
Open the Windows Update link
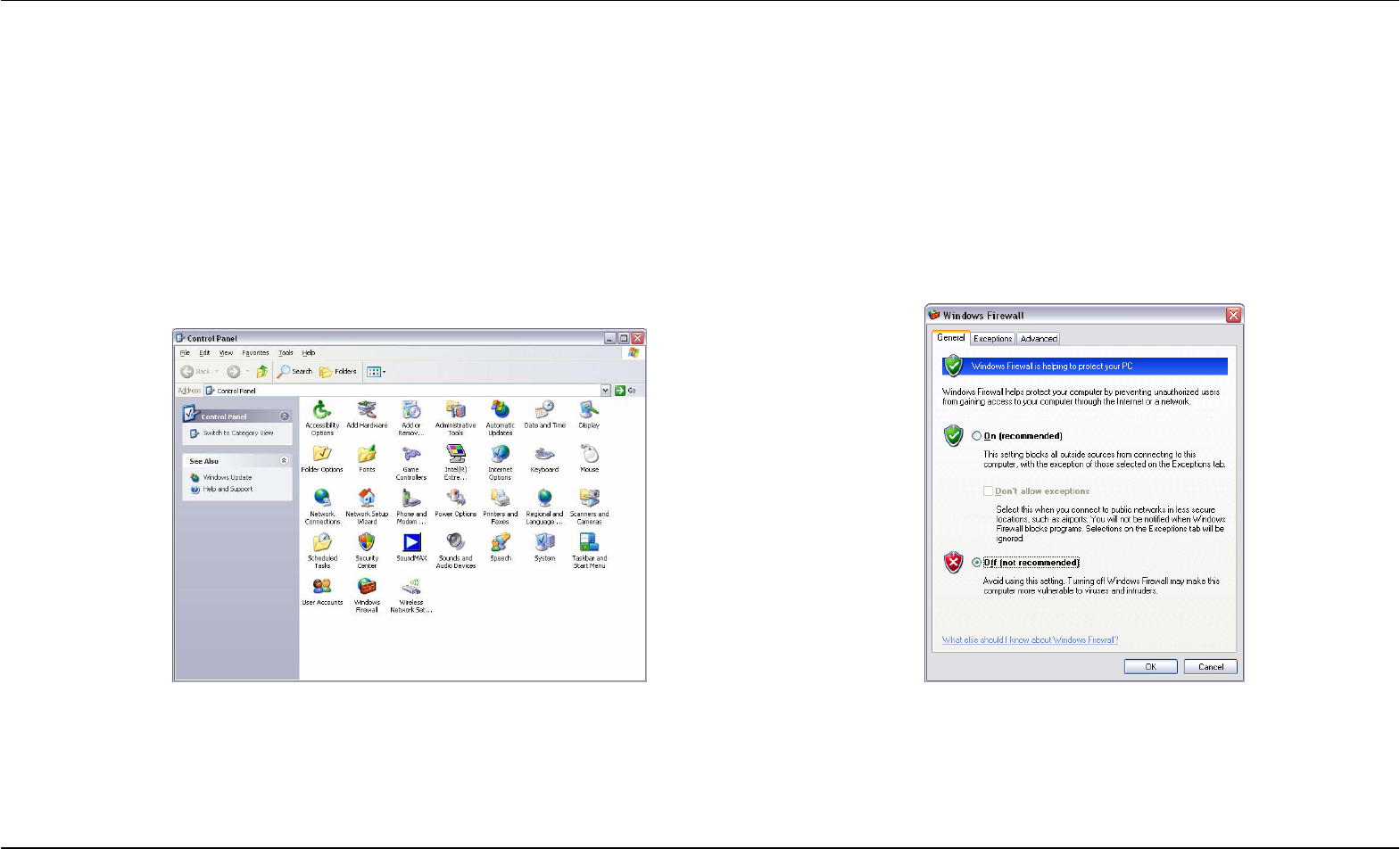pyautogui.click(x=228, y=478)
